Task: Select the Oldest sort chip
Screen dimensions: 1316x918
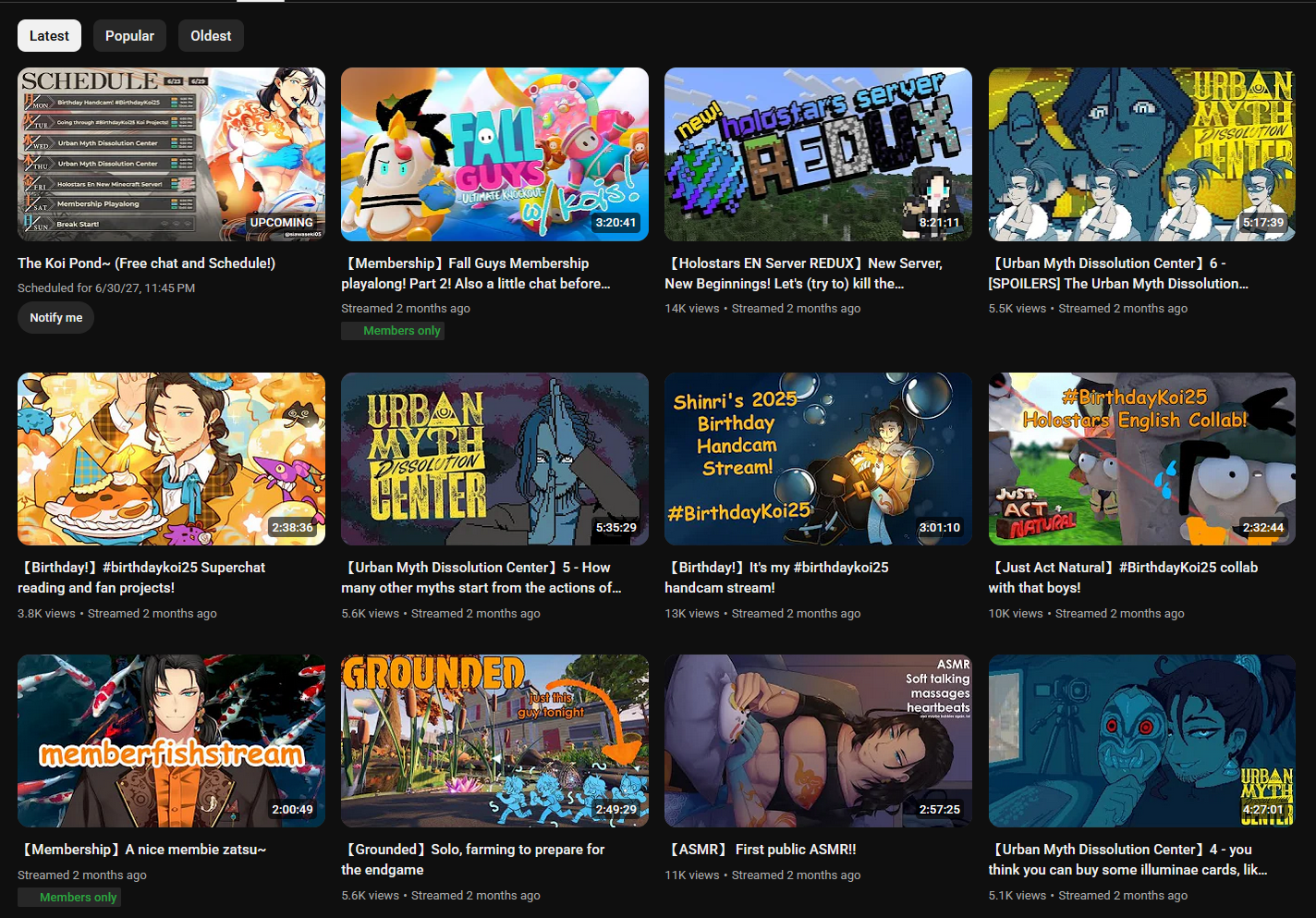Action: point(211,36)
